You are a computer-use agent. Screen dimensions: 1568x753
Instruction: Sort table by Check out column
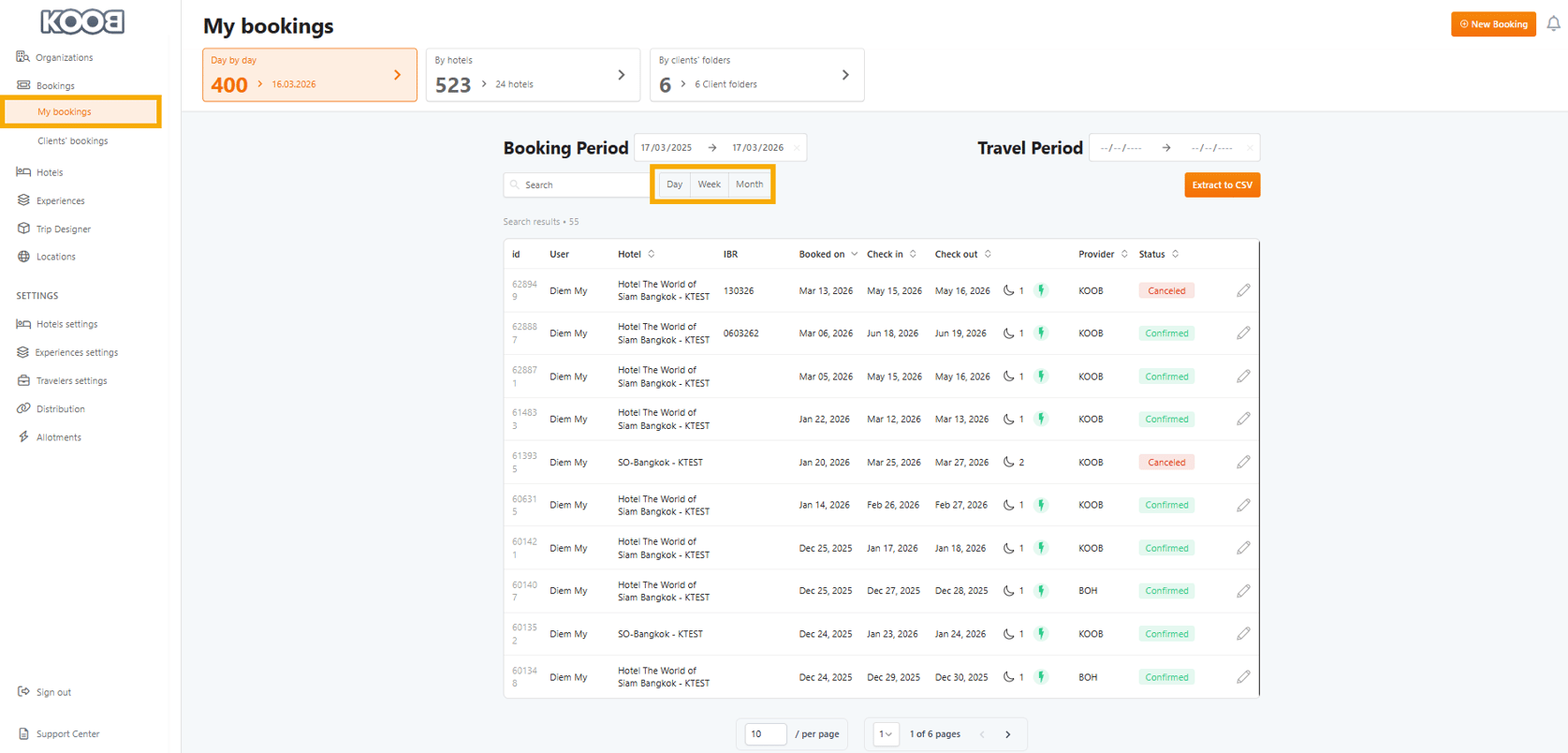[x=988, y=254]
